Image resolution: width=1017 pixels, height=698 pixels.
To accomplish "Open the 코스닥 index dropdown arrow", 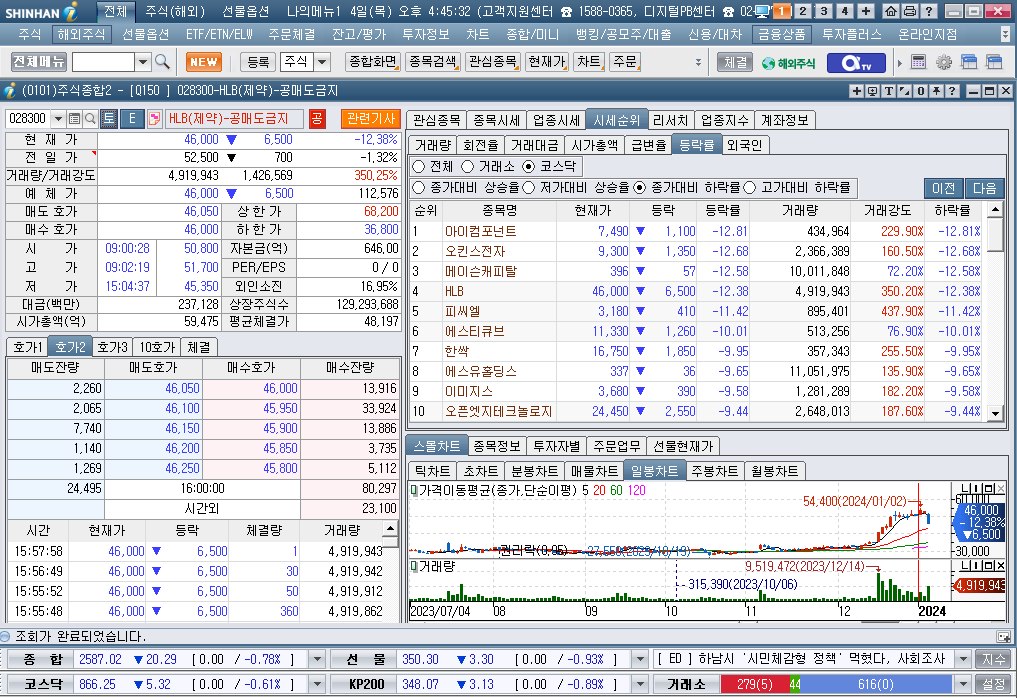I will (x=317, y=684).
